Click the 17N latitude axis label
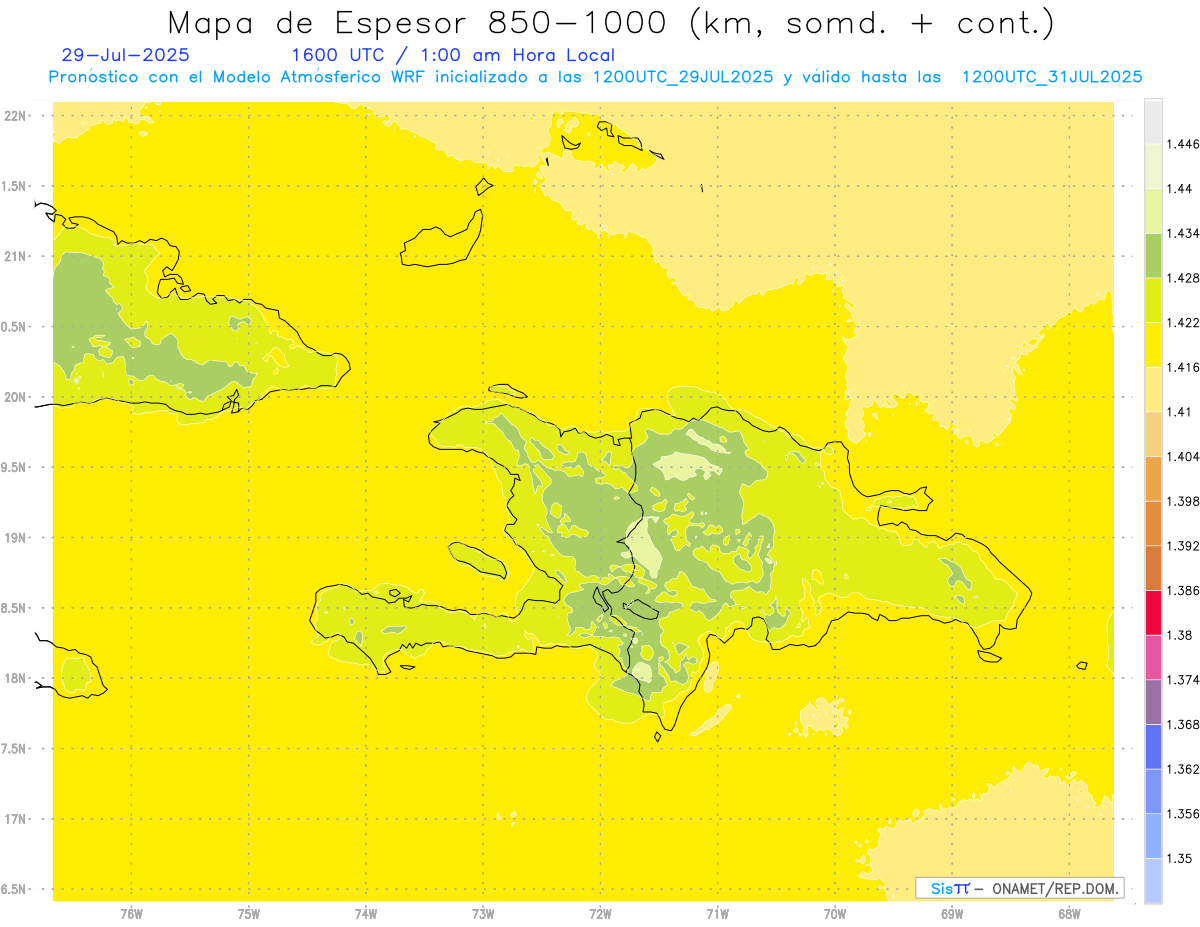 click(x=15, y=819)
